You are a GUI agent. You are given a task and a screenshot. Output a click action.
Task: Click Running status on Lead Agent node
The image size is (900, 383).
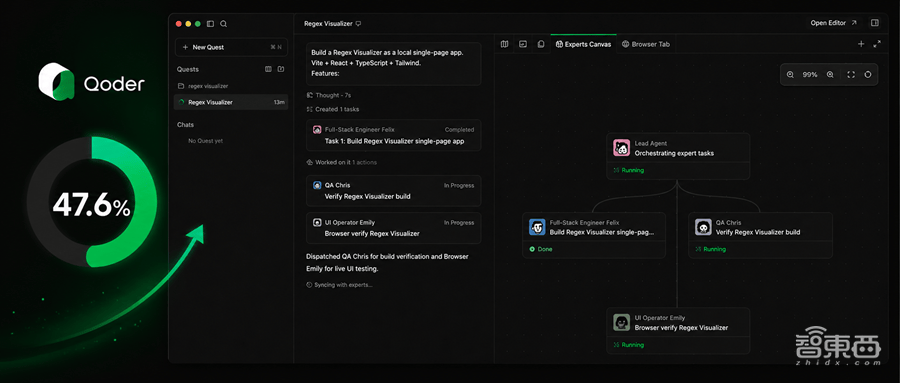[629, 171]
